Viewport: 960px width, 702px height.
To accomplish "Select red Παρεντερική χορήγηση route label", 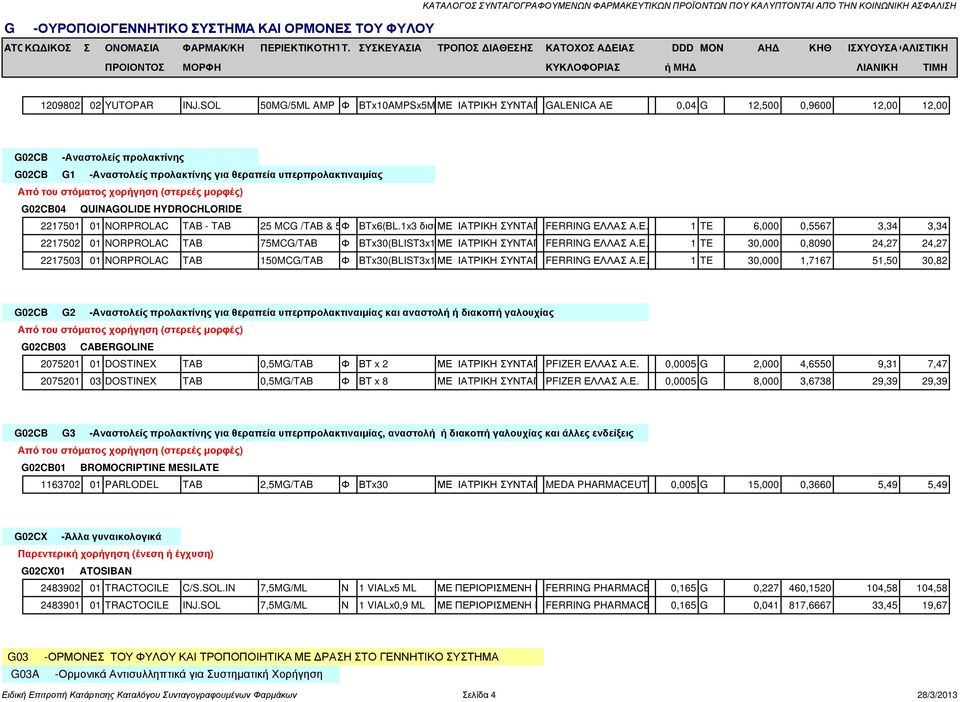I will click(115, 553).
